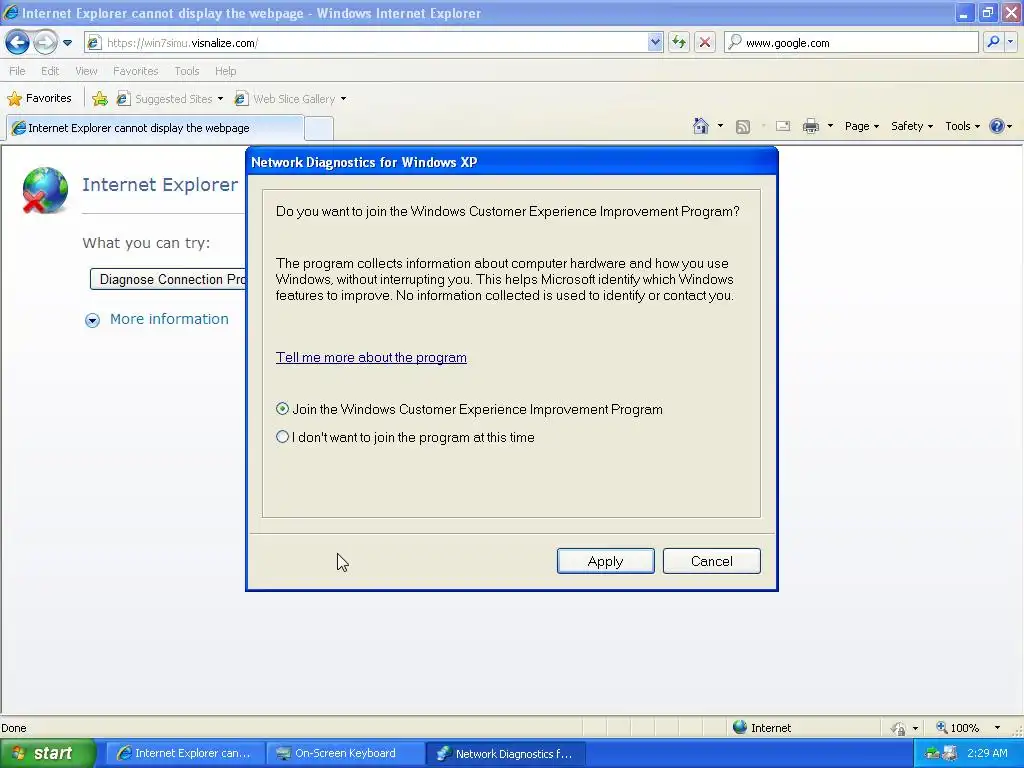Click the Cancel button in dialog

pyautogui.click(x=711, y=561)
